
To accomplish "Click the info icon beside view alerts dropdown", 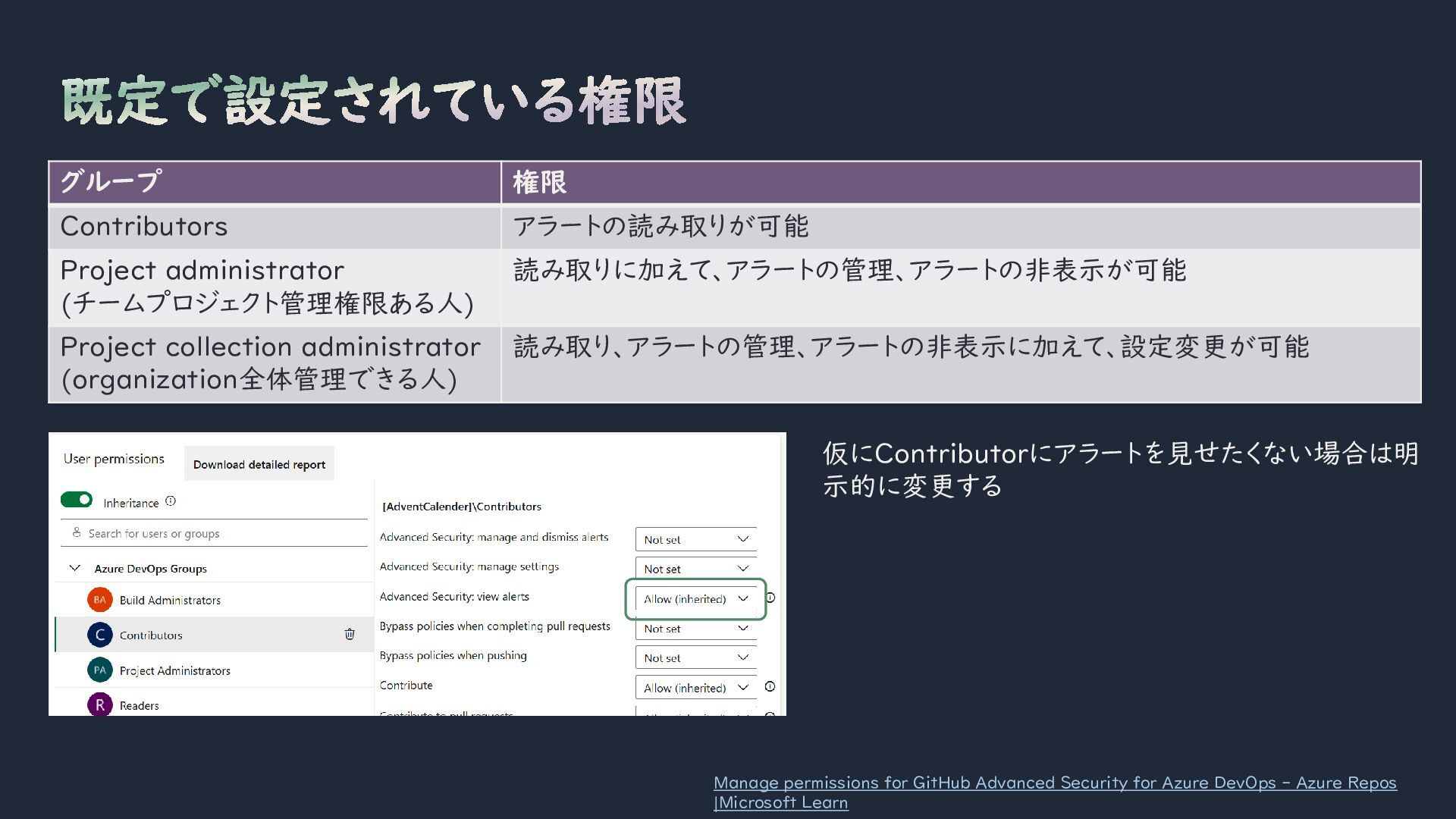I will (x=770, y=598).
